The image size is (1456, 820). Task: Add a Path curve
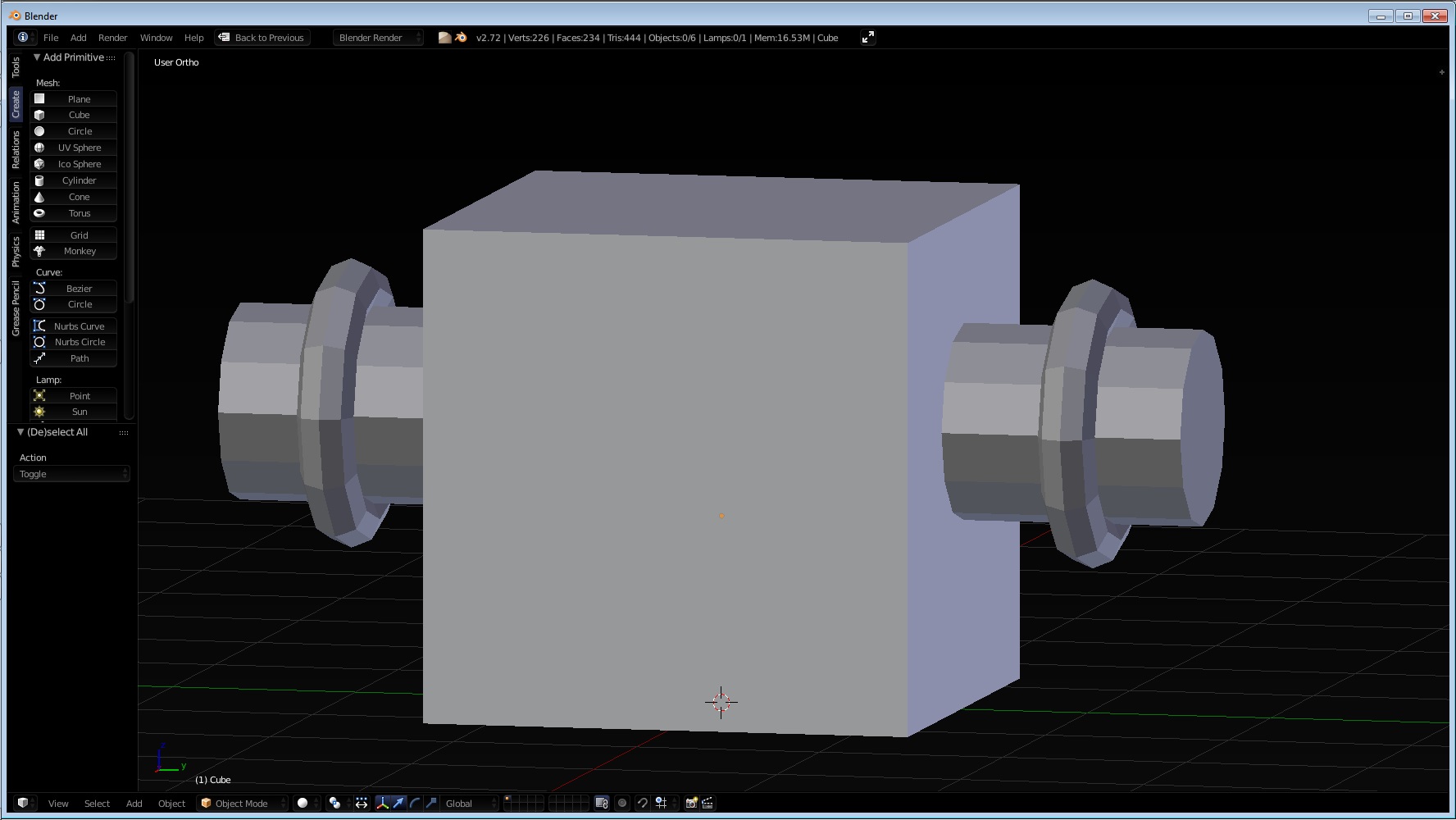click(74, 358)
